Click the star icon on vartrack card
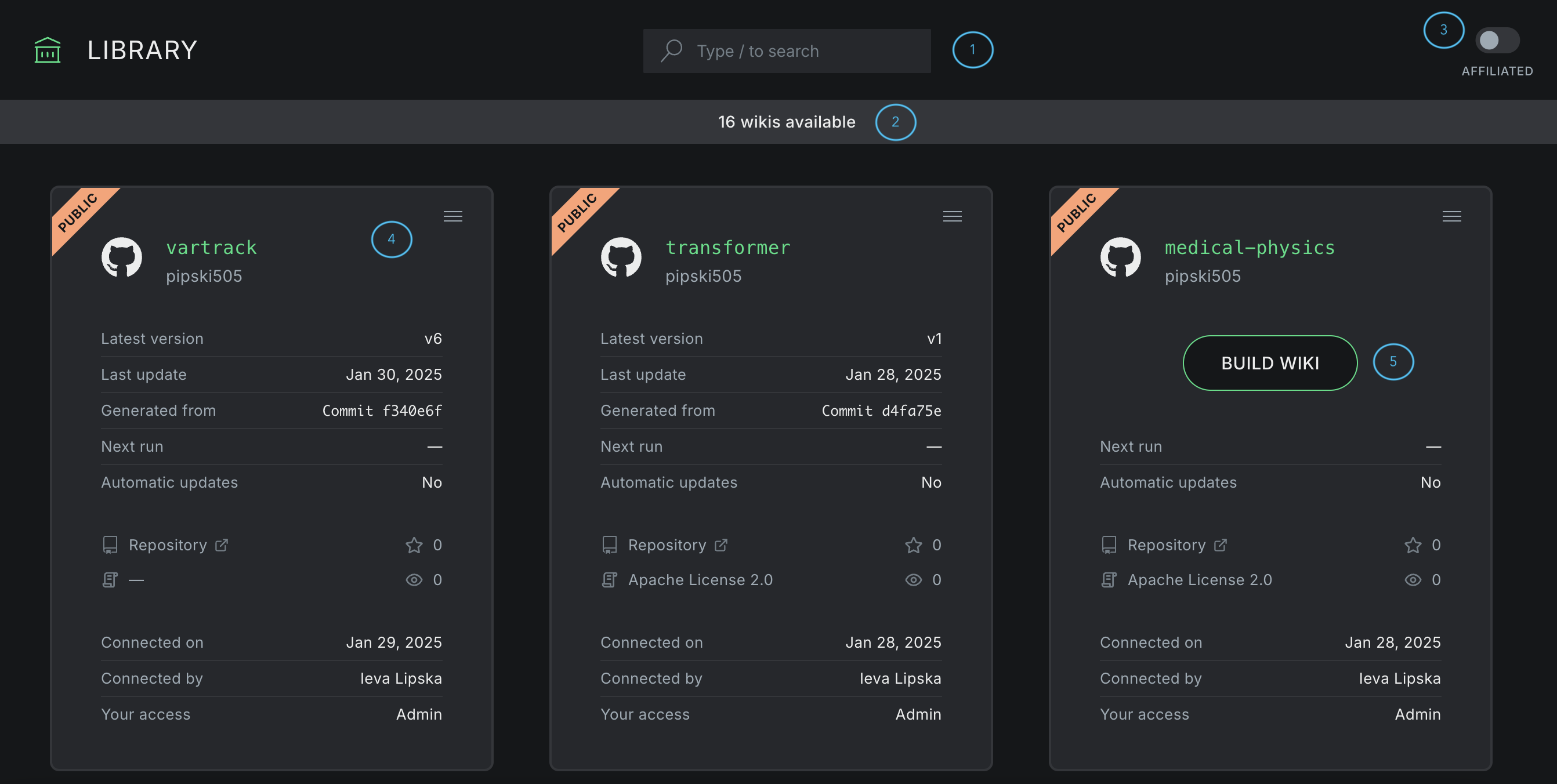1557x784 pixels. click(414, 545)
